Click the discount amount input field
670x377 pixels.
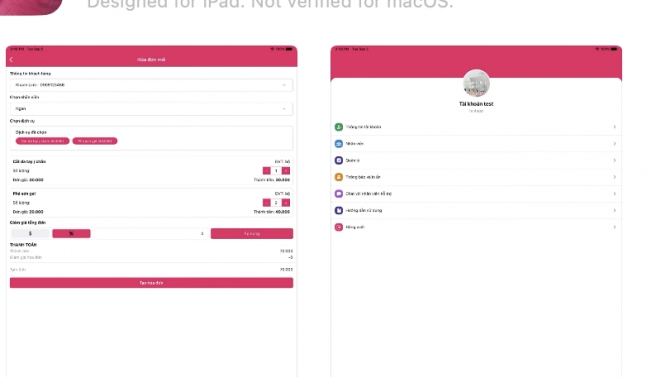tap(150, 233)
